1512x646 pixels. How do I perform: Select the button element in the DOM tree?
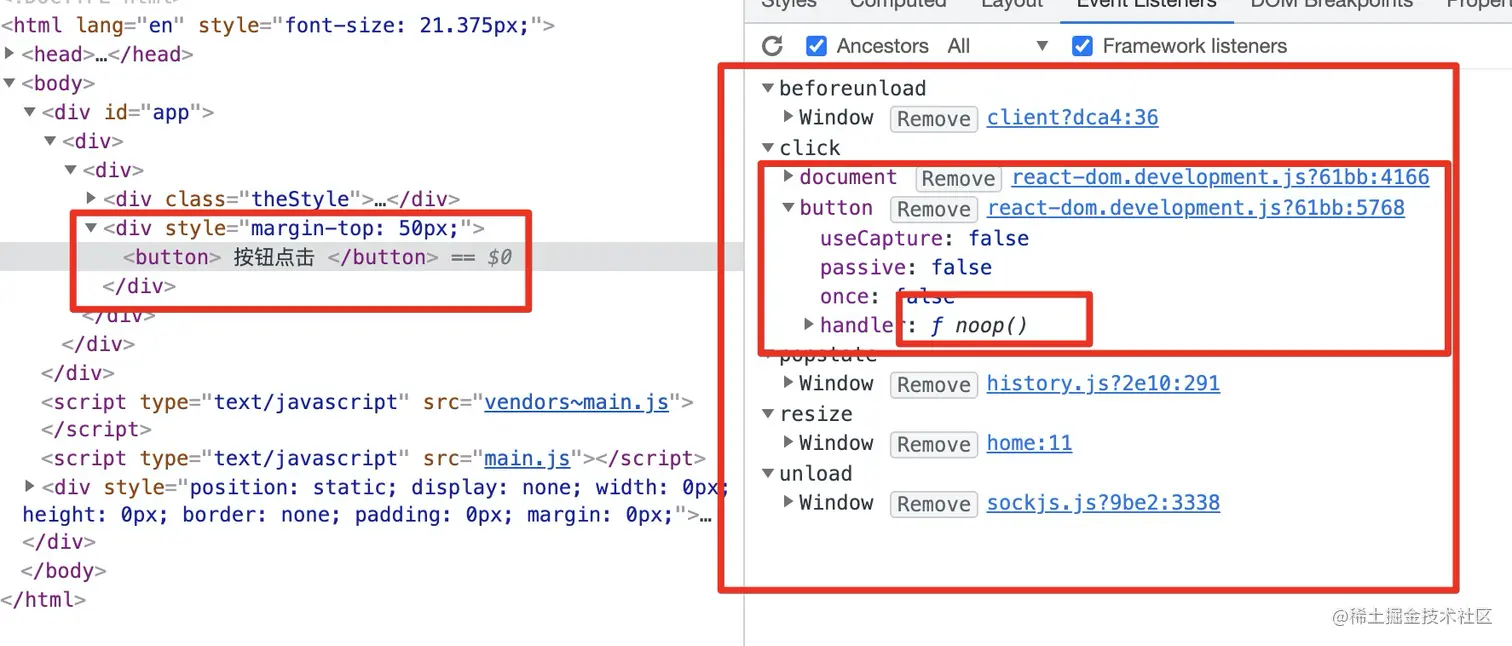click(x=280, y=257)
